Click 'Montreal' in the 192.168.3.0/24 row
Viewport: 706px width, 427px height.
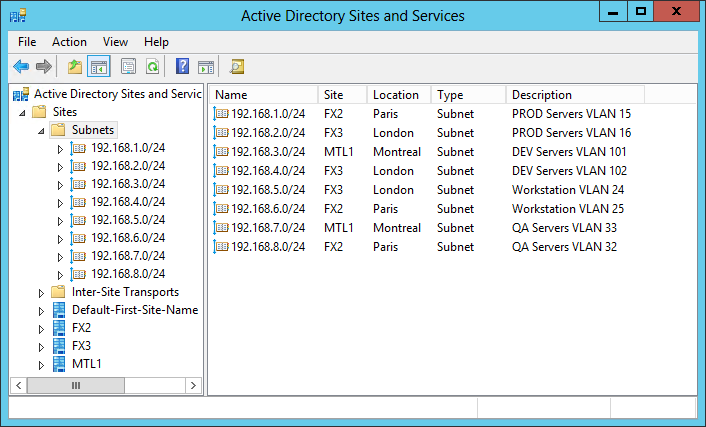click(397, 152)
